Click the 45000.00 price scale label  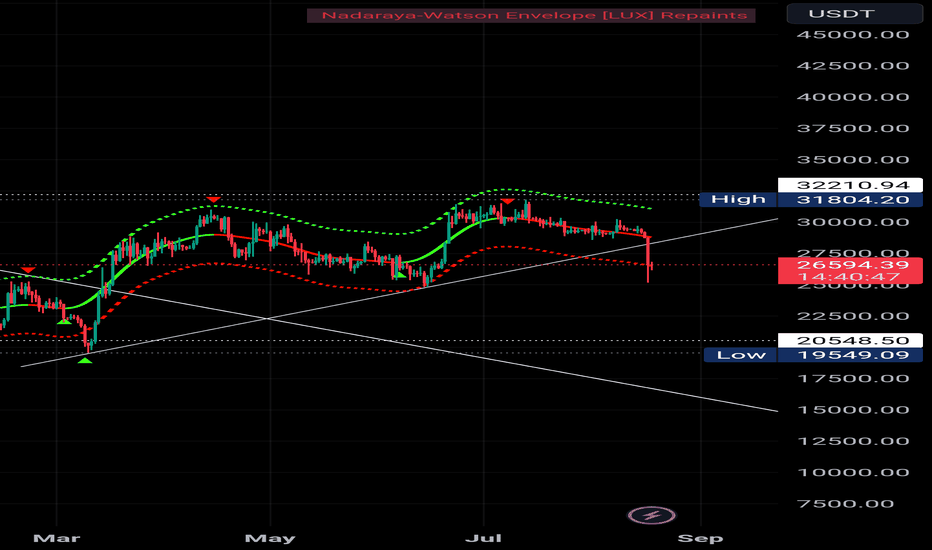852,34
